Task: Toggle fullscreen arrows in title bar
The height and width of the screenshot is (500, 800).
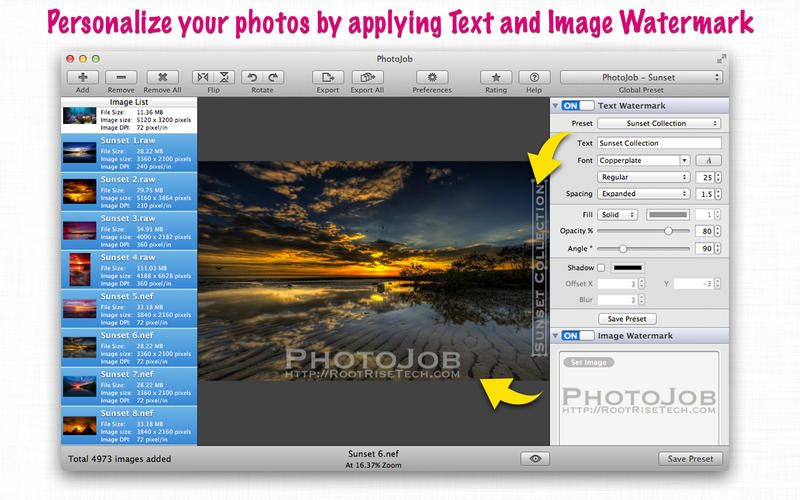Action: pyautogui.click(x=721, y=59)
